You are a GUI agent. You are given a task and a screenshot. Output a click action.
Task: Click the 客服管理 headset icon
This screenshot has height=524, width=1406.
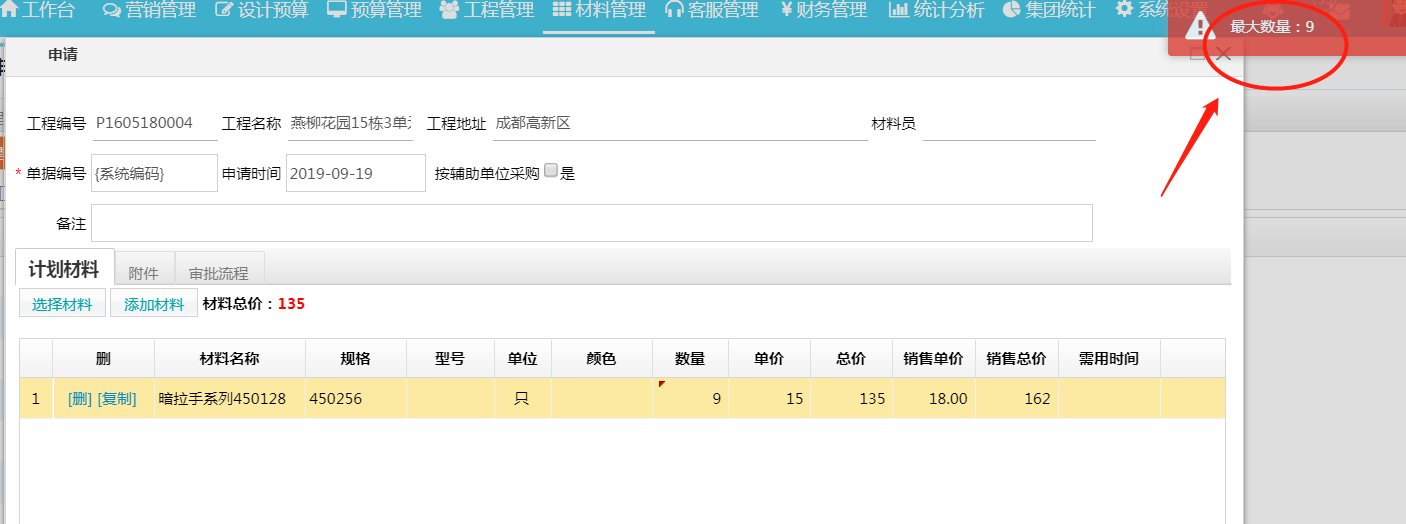tap(674, 10)
